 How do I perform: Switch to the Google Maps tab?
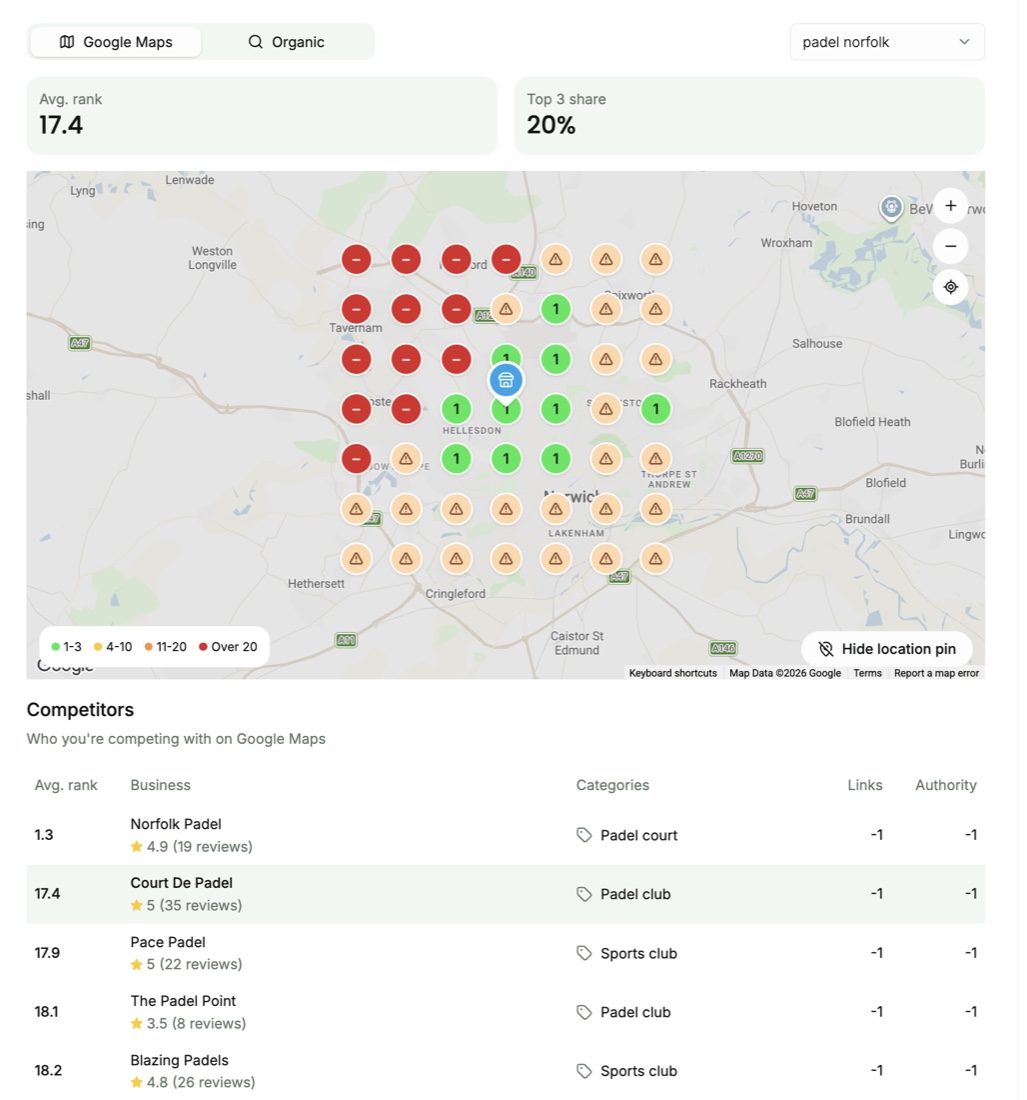(x=116, y=42)
